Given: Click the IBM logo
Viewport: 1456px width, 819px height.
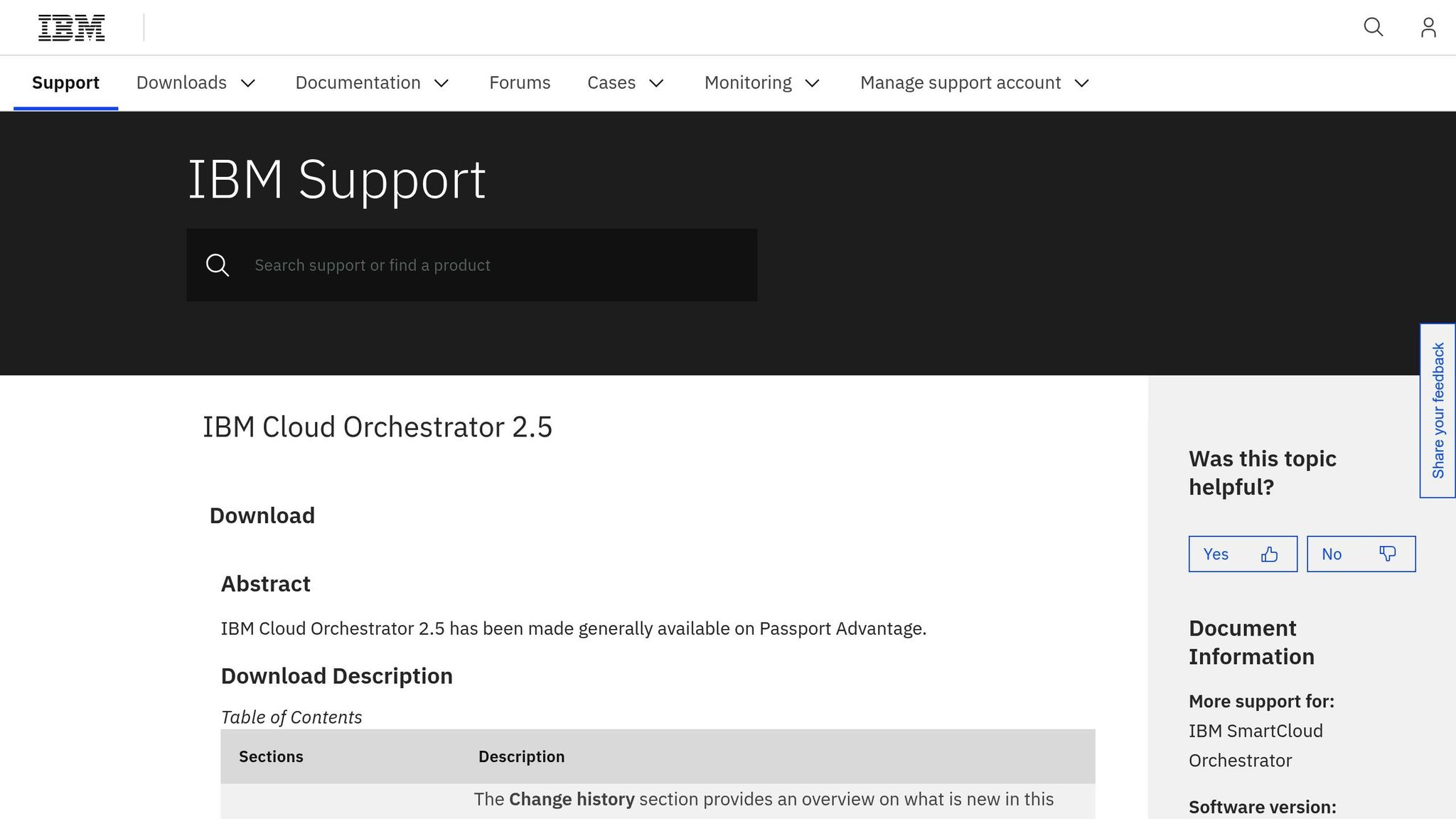Looking at the screenshot, I should (71, 28).
